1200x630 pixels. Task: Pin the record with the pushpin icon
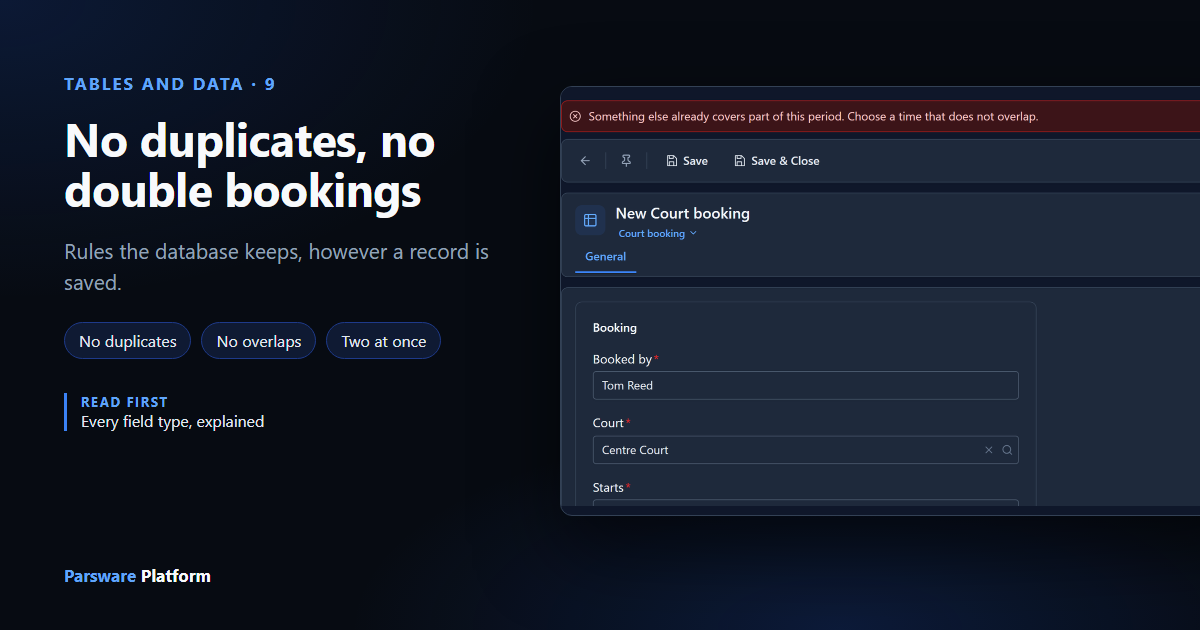tap(627, 161)
